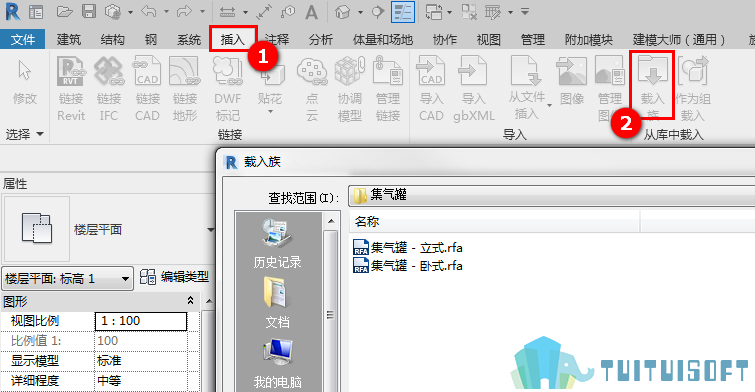The height and width of the screenshot is (392, 755).
Task: Click the 名称 column header
Action: (495, 222)
